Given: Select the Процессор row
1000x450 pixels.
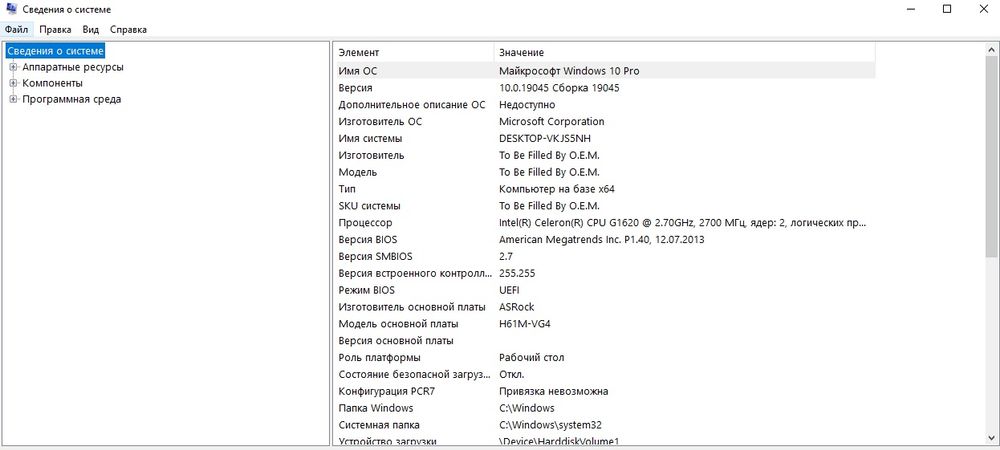Looking at the screenshot, I should tap(605, 222).
